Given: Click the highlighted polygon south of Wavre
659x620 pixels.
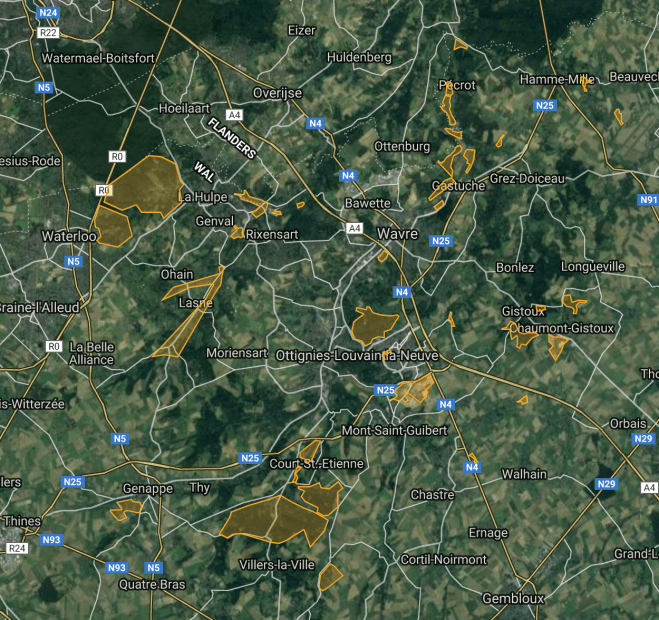Looking at the screenshot, I should pos(373,323).
